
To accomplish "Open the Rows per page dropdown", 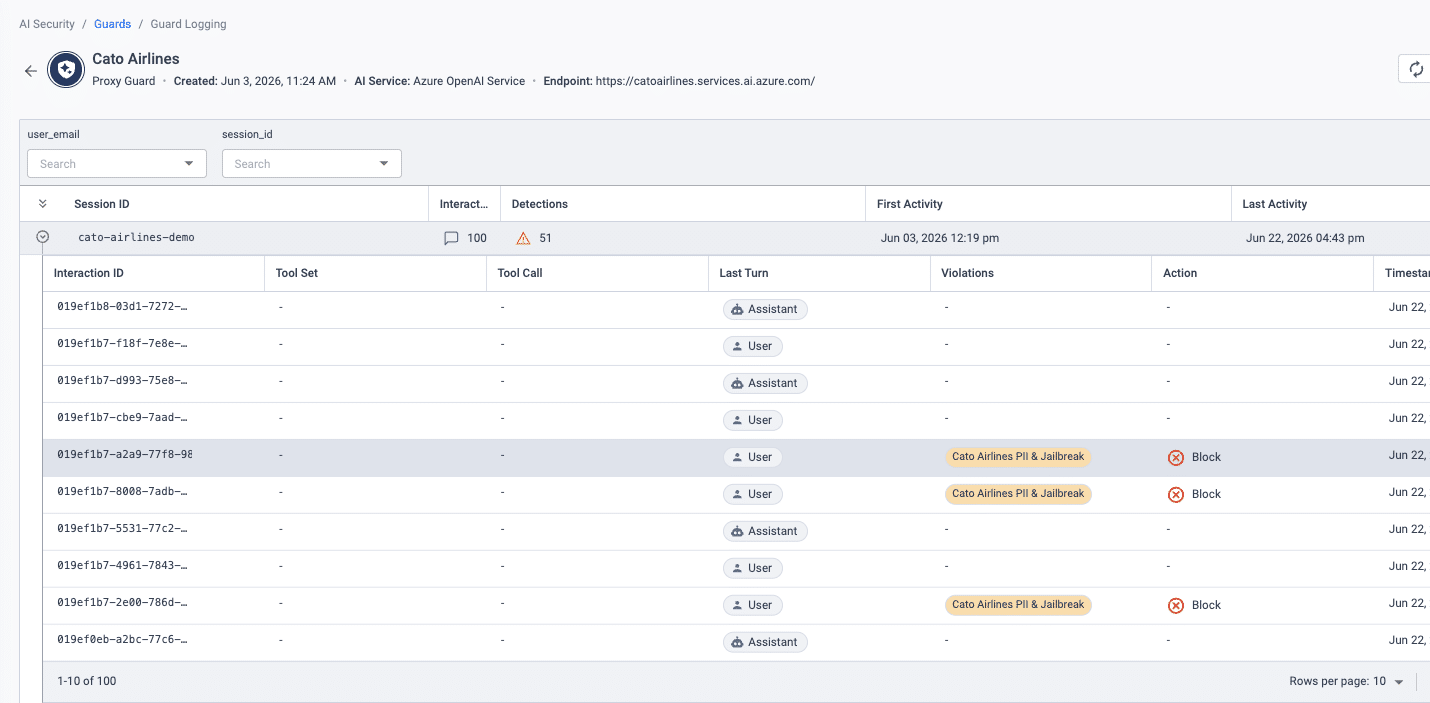I will (1391, 681).
